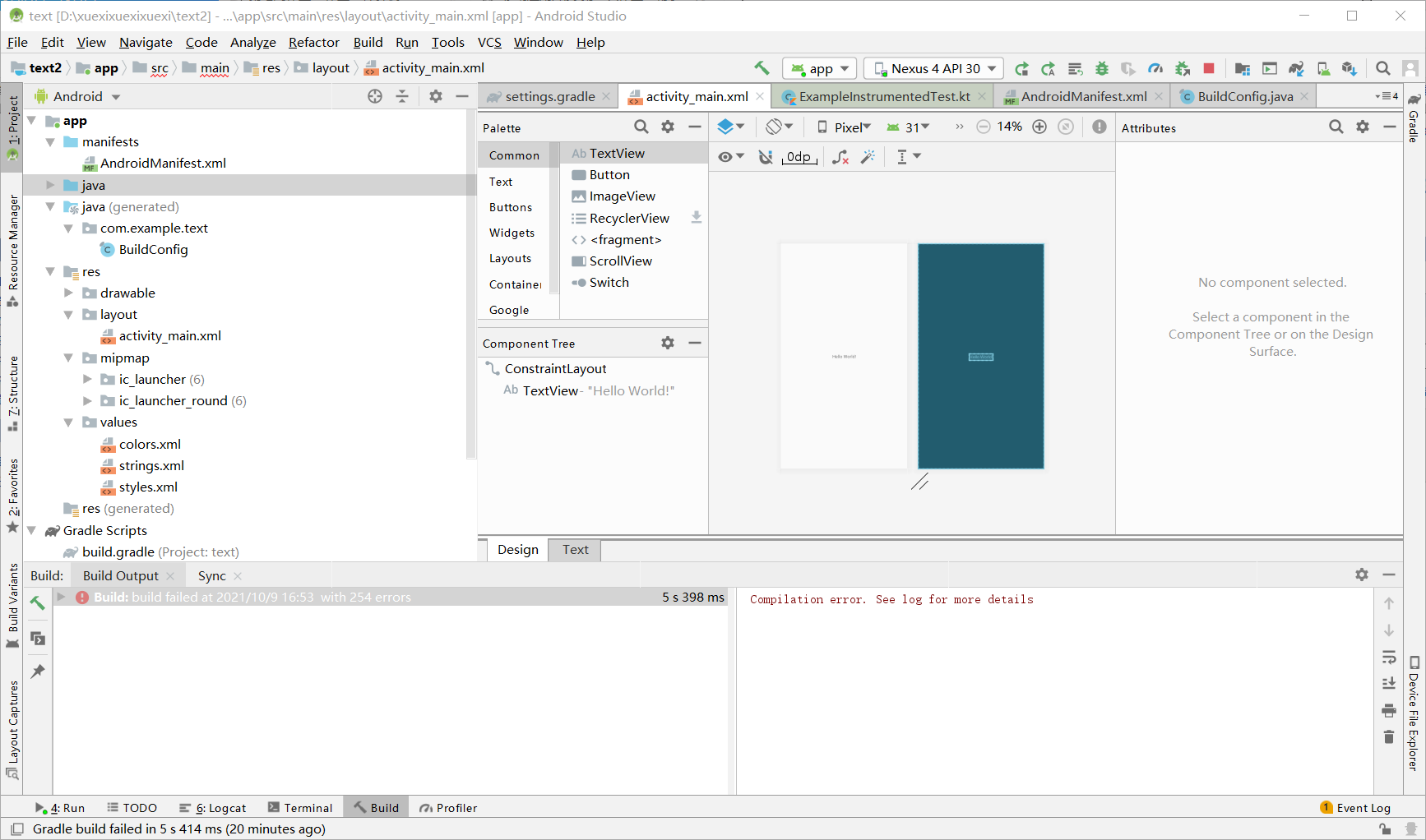Click the zoom out minus icon
The width and height of the screenshot is (1426, 840).
[x=984, y=127]
